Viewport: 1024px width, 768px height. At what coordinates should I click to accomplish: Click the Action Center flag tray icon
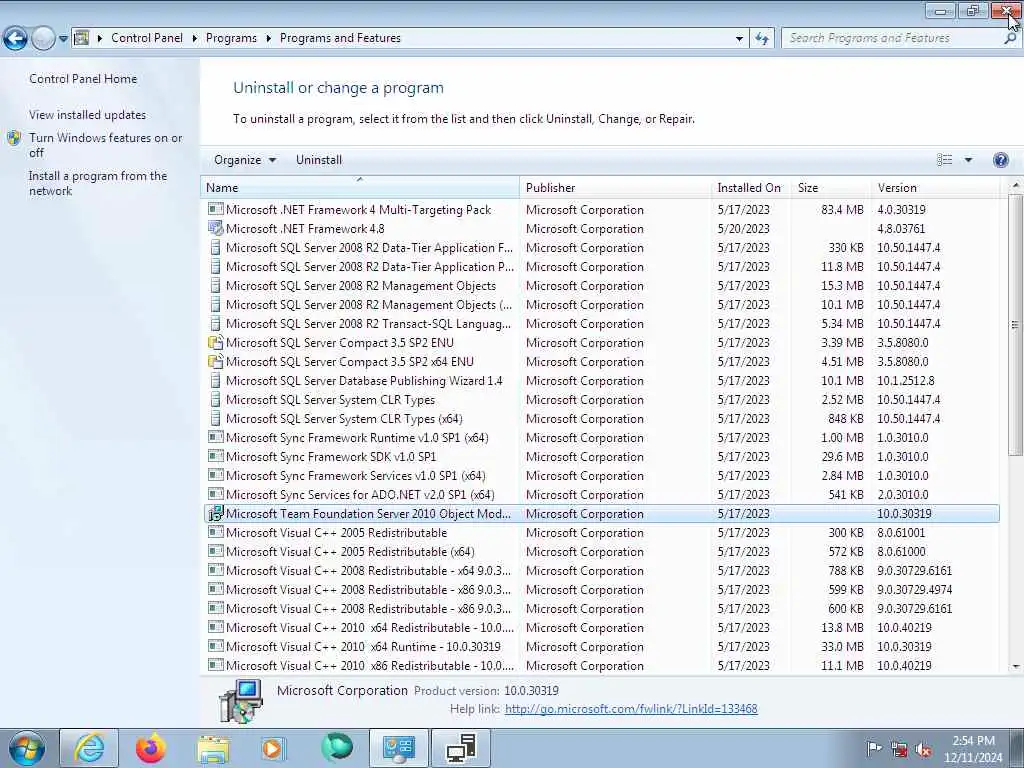(874, 749)
